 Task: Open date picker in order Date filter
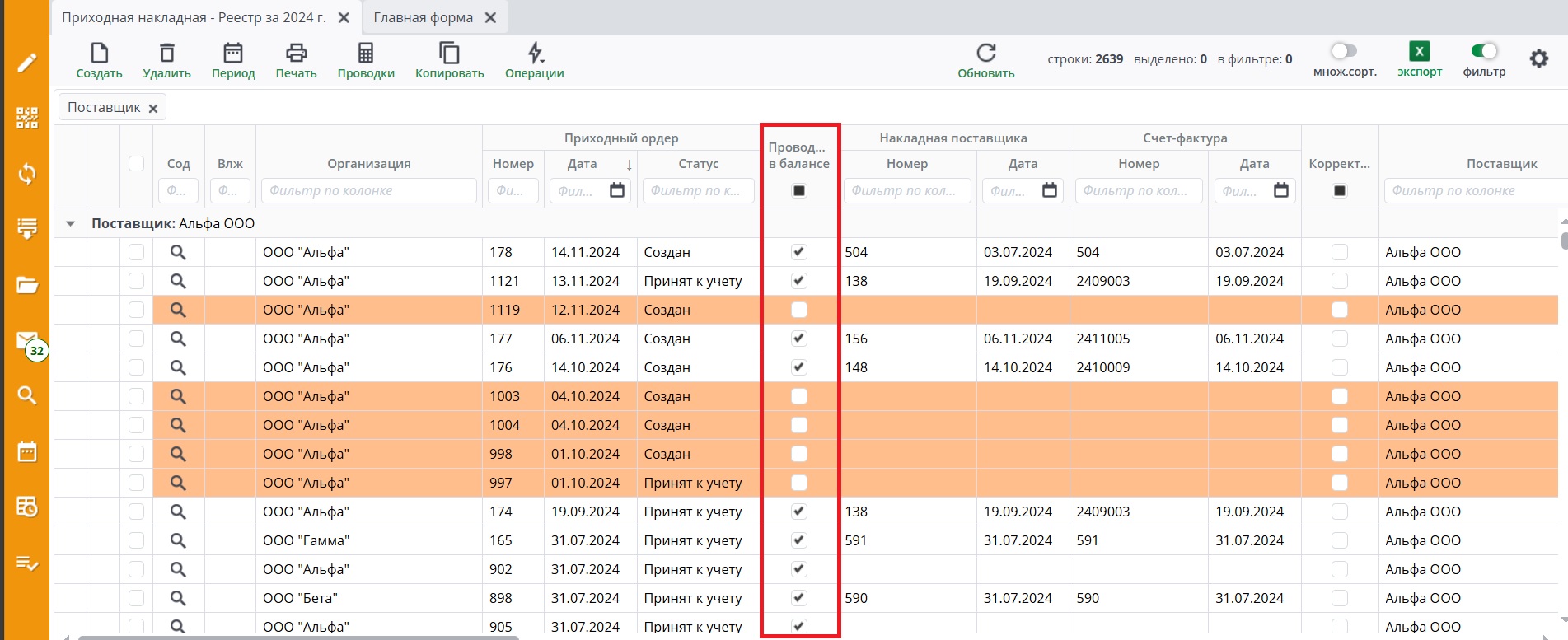point(616,191)
